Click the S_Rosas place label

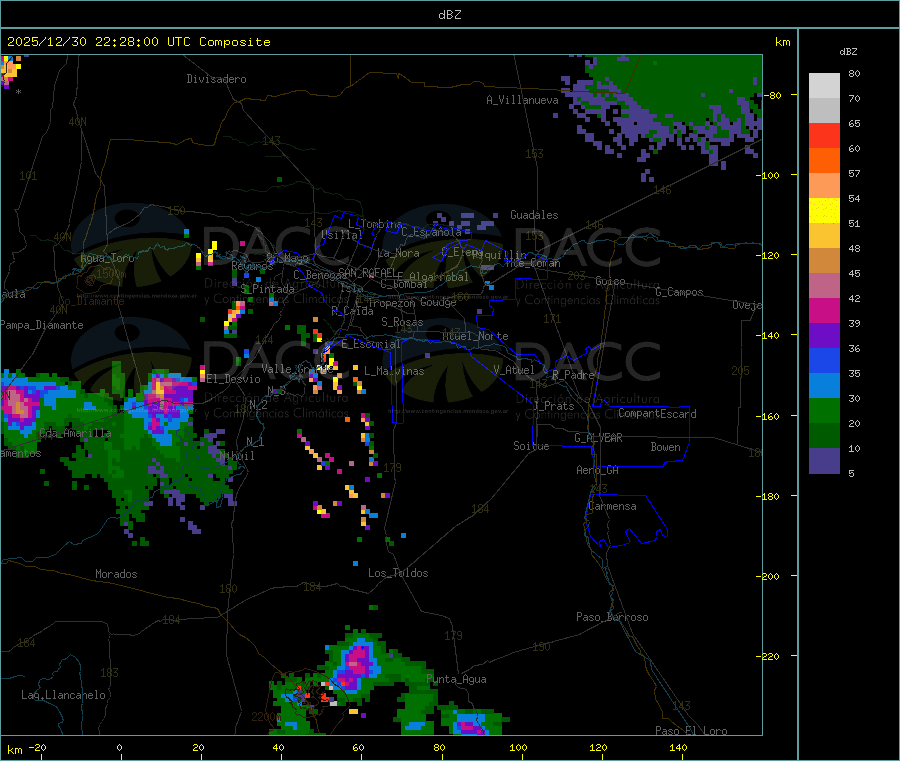(x=402, y=322)
